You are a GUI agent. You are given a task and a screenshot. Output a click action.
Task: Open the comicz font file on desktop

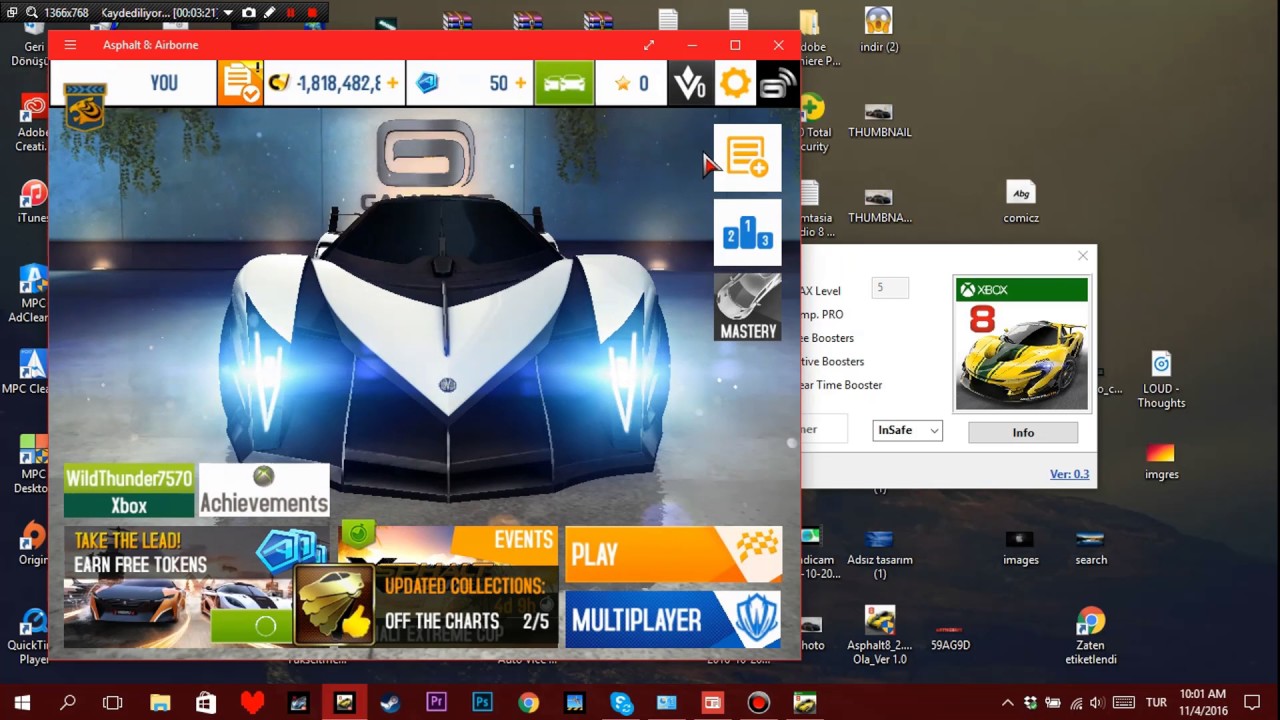(x=1021, y=201)
